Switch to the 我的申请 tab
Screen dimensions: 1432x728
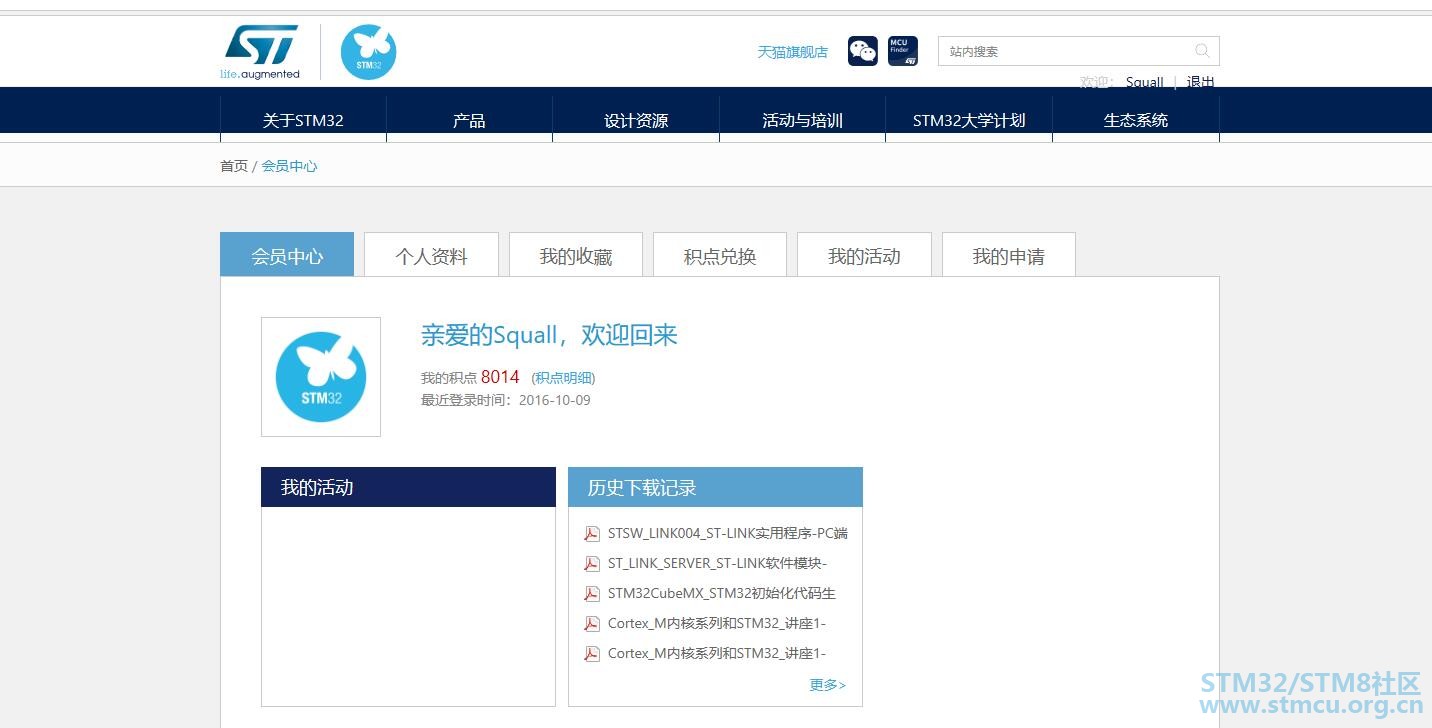pyautogui.click(x=1009, y=255)
